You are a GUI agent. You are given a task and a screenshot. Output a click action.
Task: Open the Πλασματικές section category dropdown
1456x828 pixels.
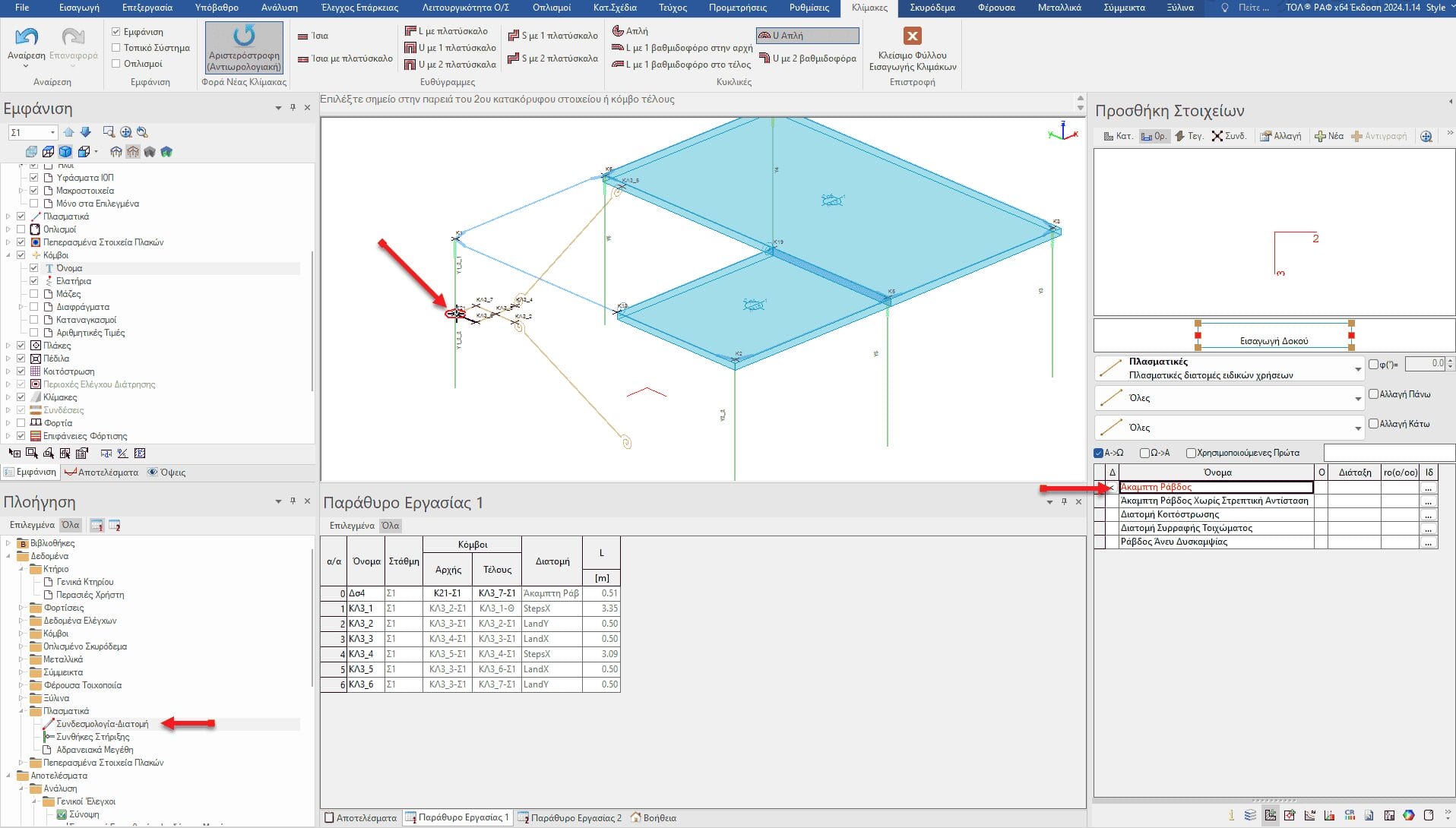pos(1357,369)
